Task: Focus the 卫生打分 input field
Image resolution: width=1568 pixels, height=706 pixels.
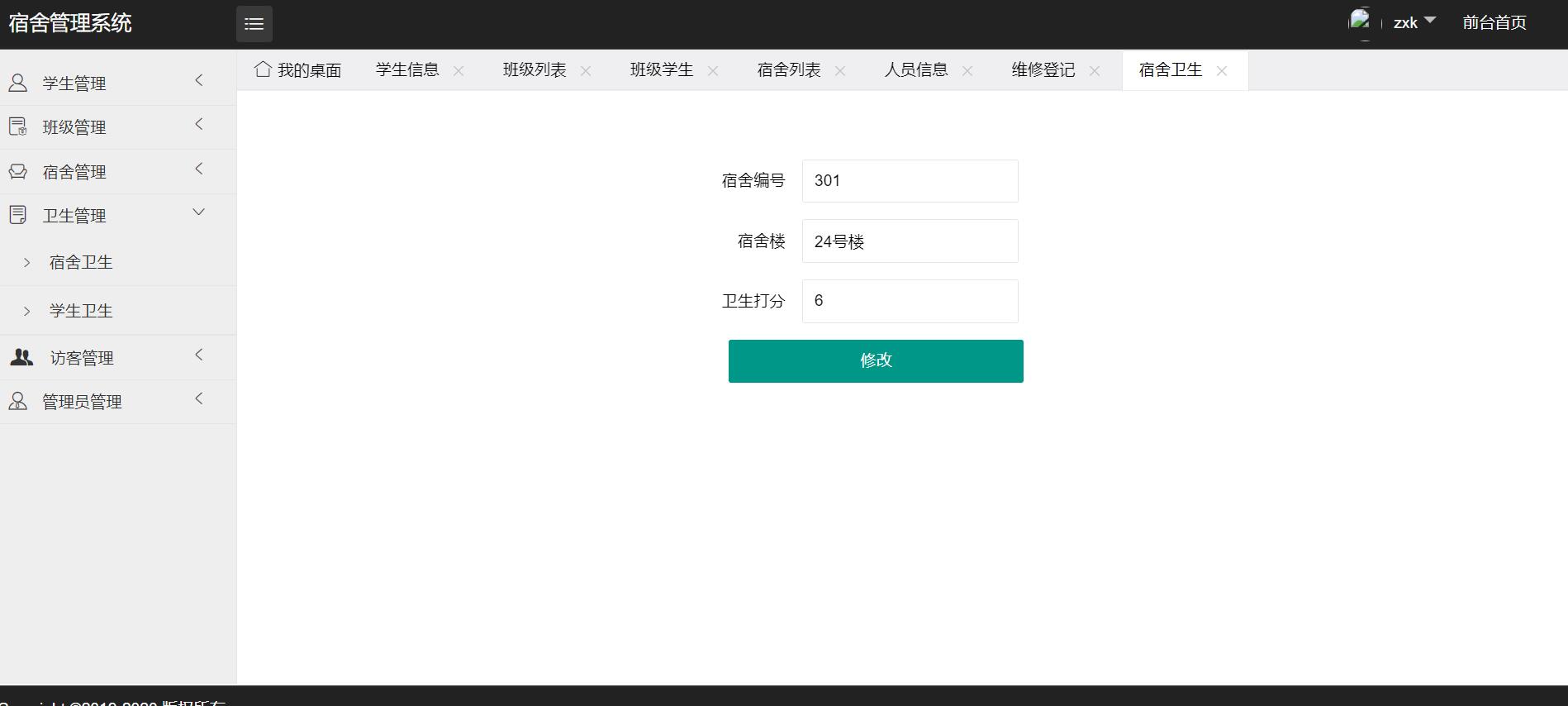Action: (910, 301)
